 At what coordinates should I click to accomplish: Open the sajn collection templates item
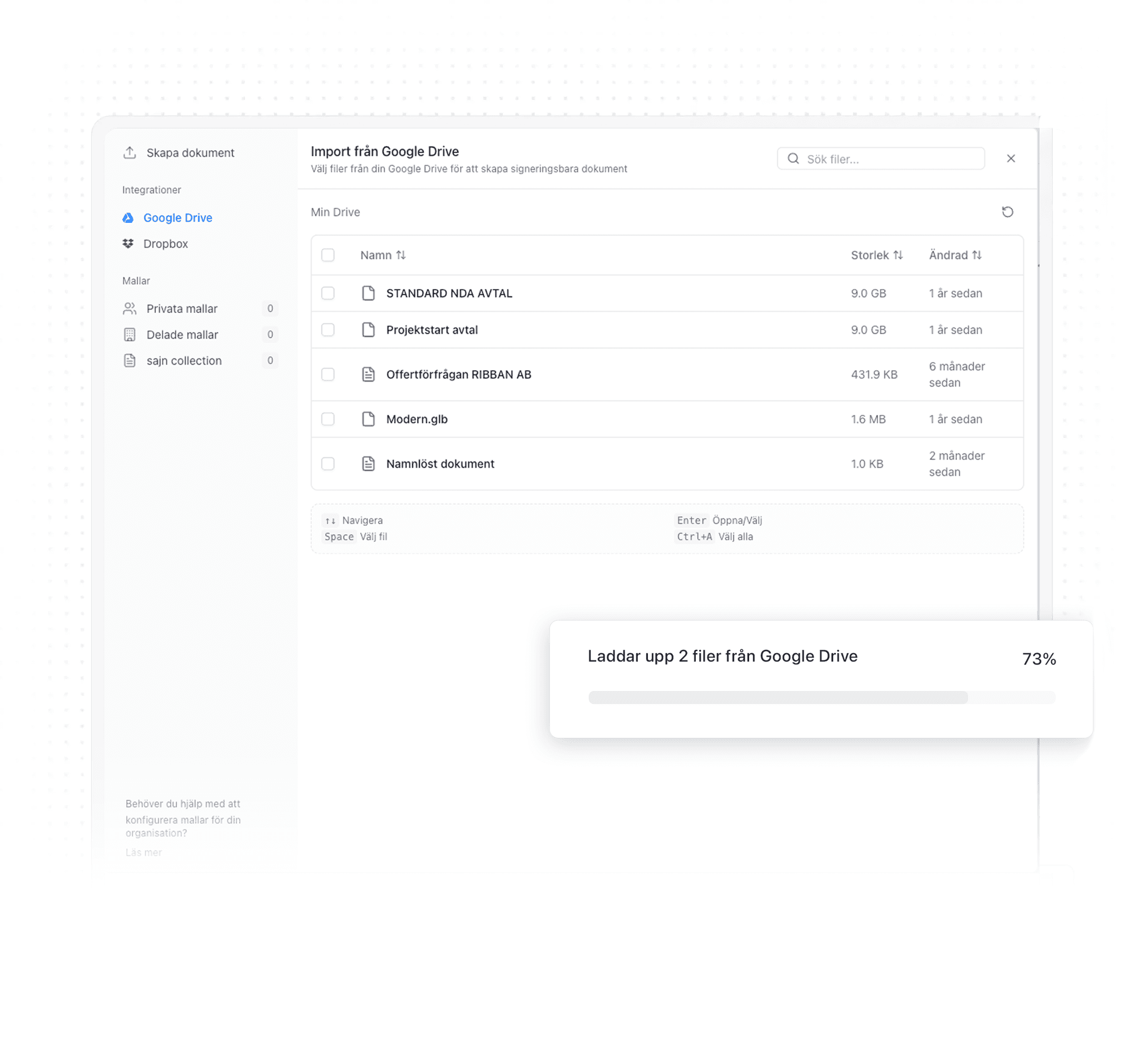pos(184,360)
